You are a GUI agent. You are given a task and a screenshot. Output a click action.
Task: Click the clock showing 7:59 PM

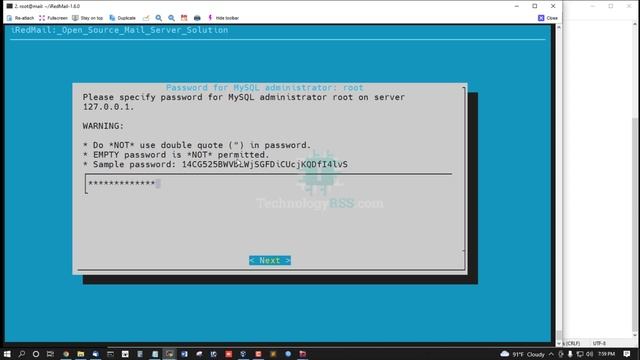tap(607, 354)
